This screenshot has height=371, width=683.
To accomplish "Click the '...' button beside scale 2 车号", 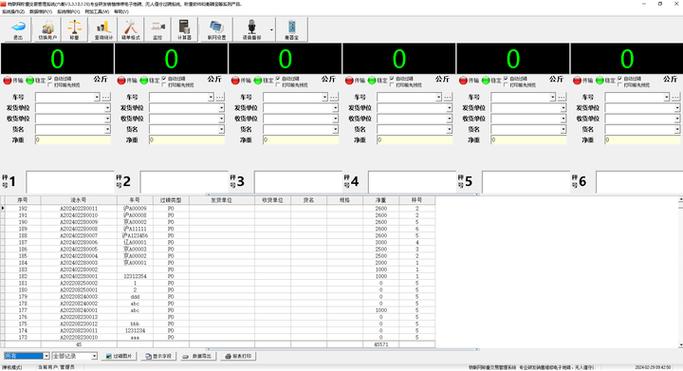I will coord(220,97).
